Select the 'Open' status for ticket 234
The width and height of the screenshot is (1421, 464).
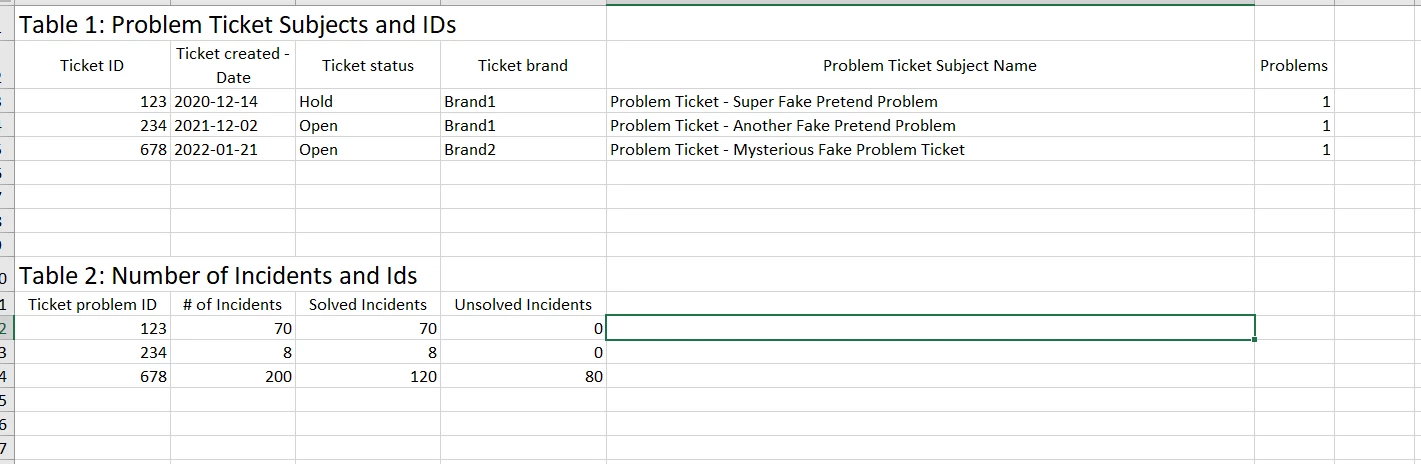tap(368, 126)
